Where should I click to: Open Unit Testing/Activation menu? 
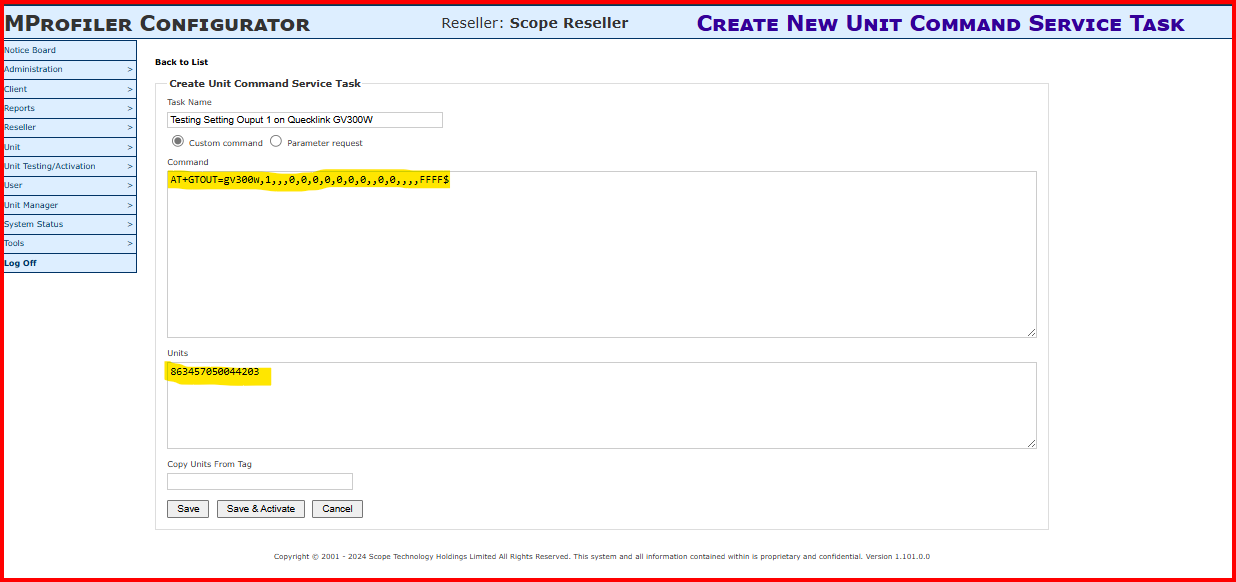[x=70, y=166]
